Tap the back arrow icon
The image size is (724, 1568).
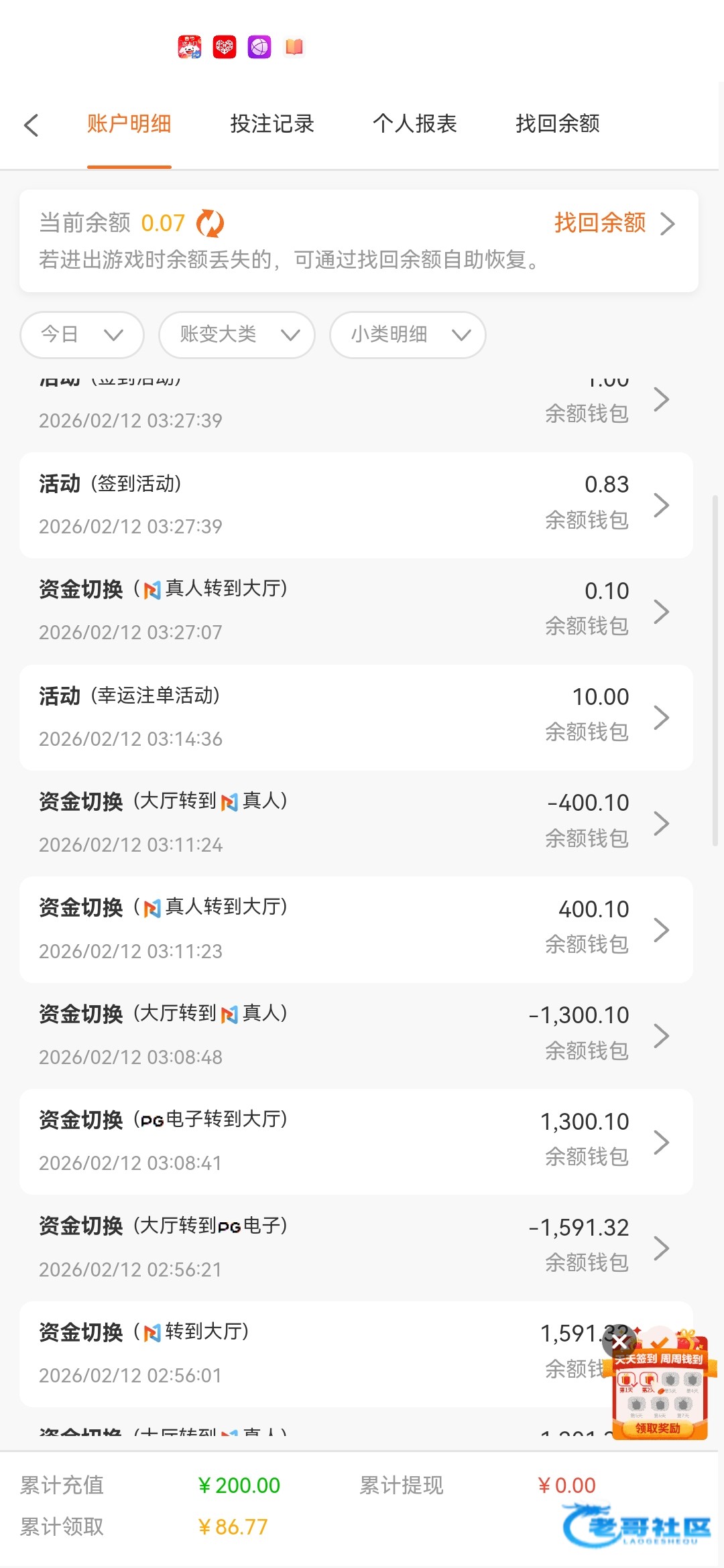[x=31, y=125]
